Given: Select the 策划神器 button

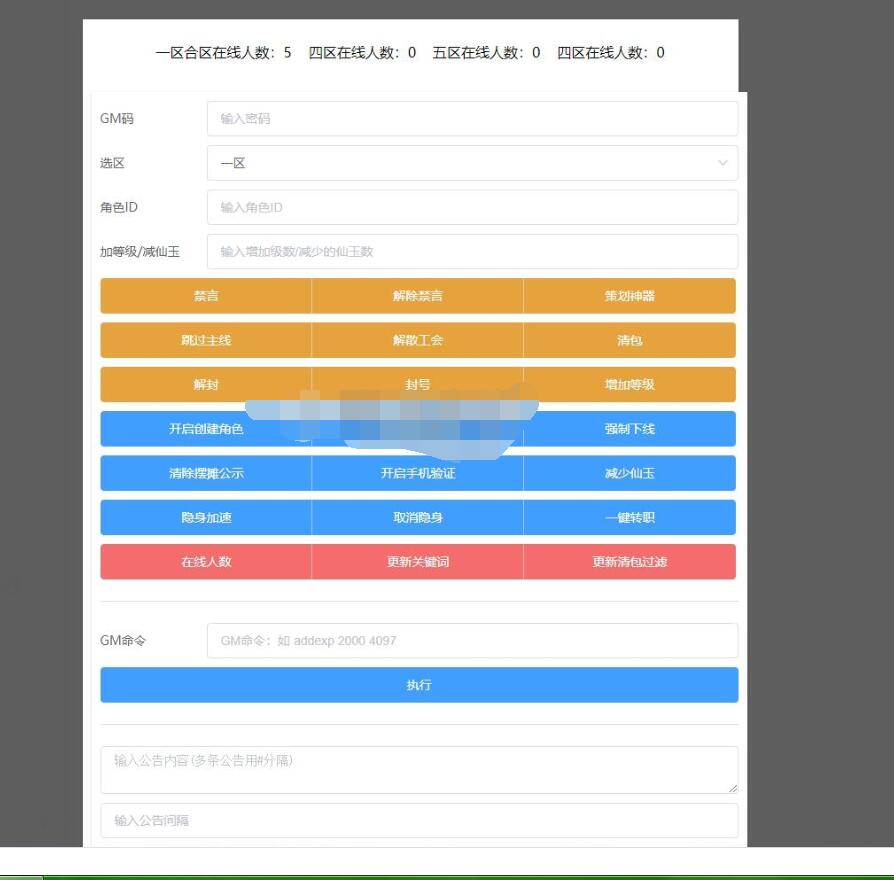Looking at the screenshot, I should tap(629, 296).
